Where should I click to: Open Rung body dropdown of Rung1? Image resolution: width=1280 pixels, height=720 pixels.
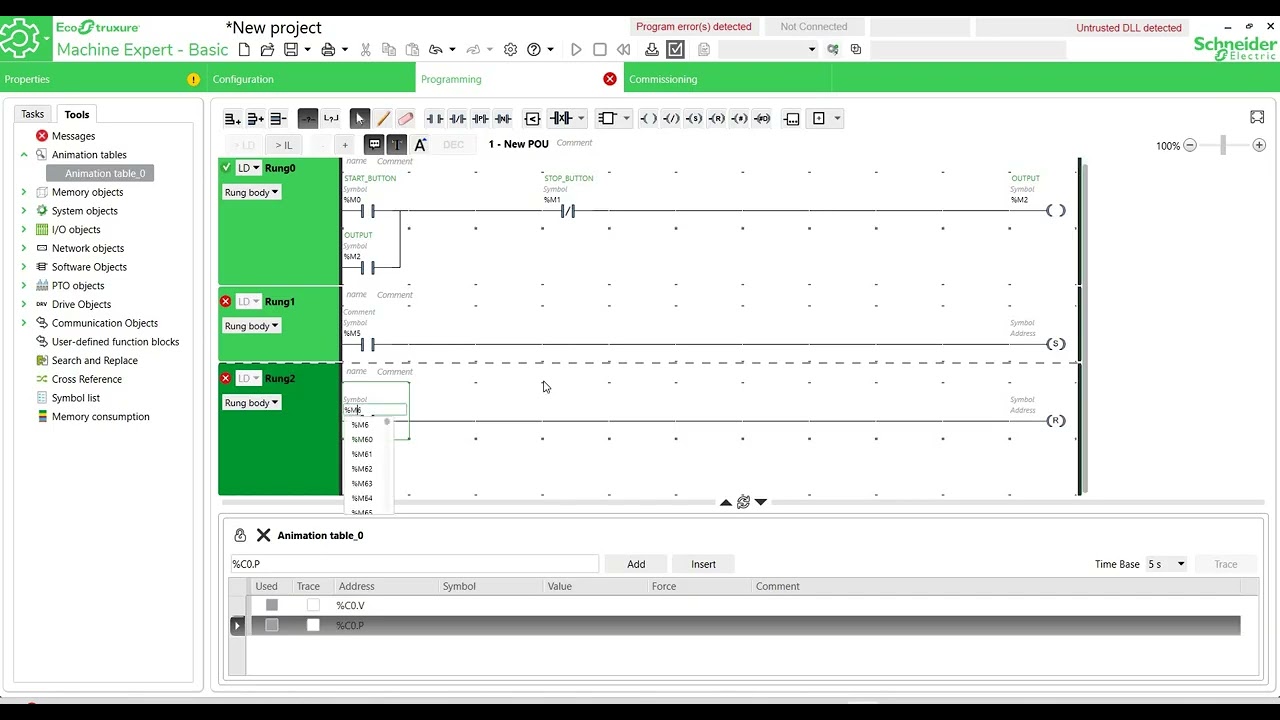pos(251,326)
